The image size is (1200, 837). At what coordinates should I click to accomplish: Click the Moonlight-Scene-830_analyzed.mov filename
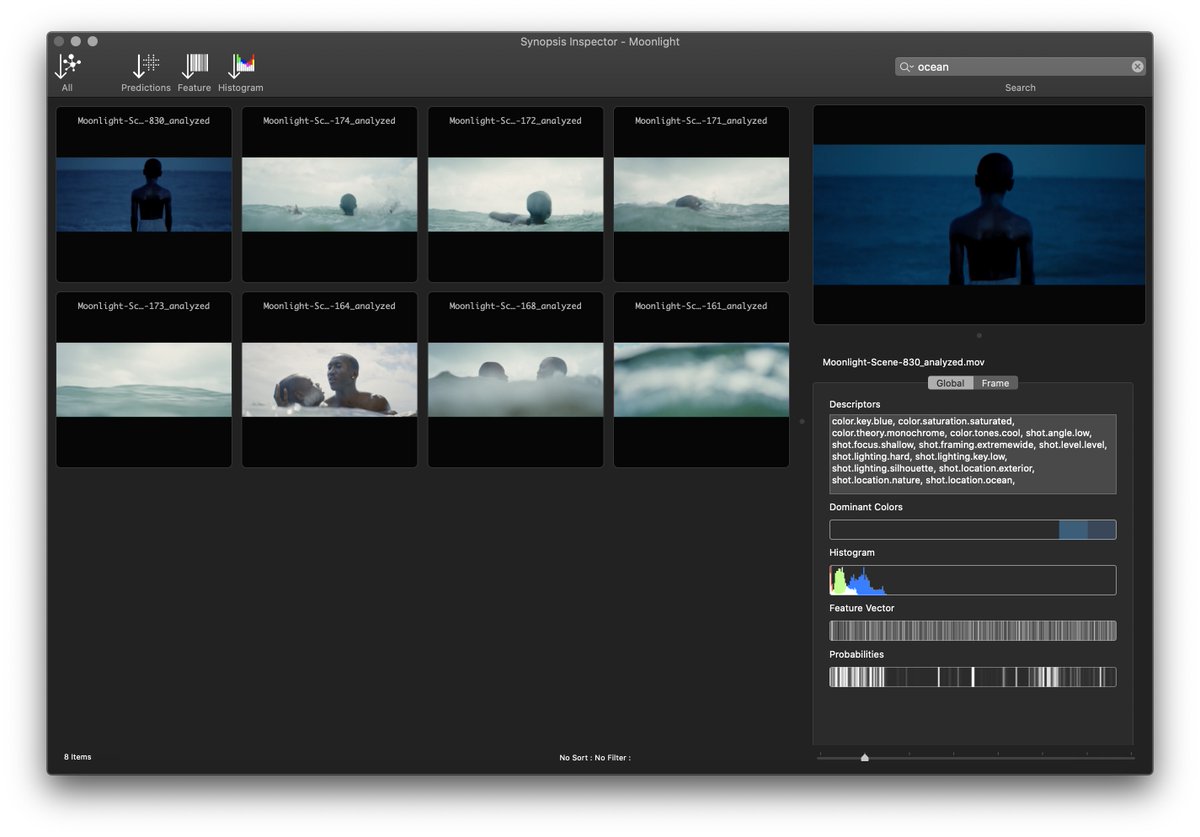tap(904, 362)
